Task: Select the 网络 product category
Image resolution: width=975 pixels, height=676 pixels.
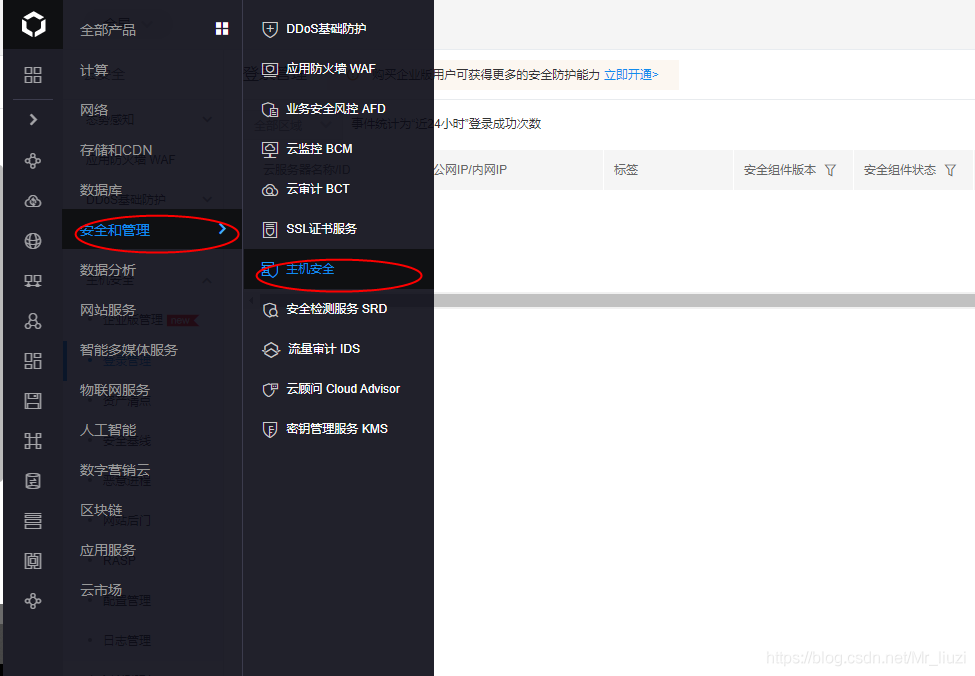Action: click(x=94, y=110)
